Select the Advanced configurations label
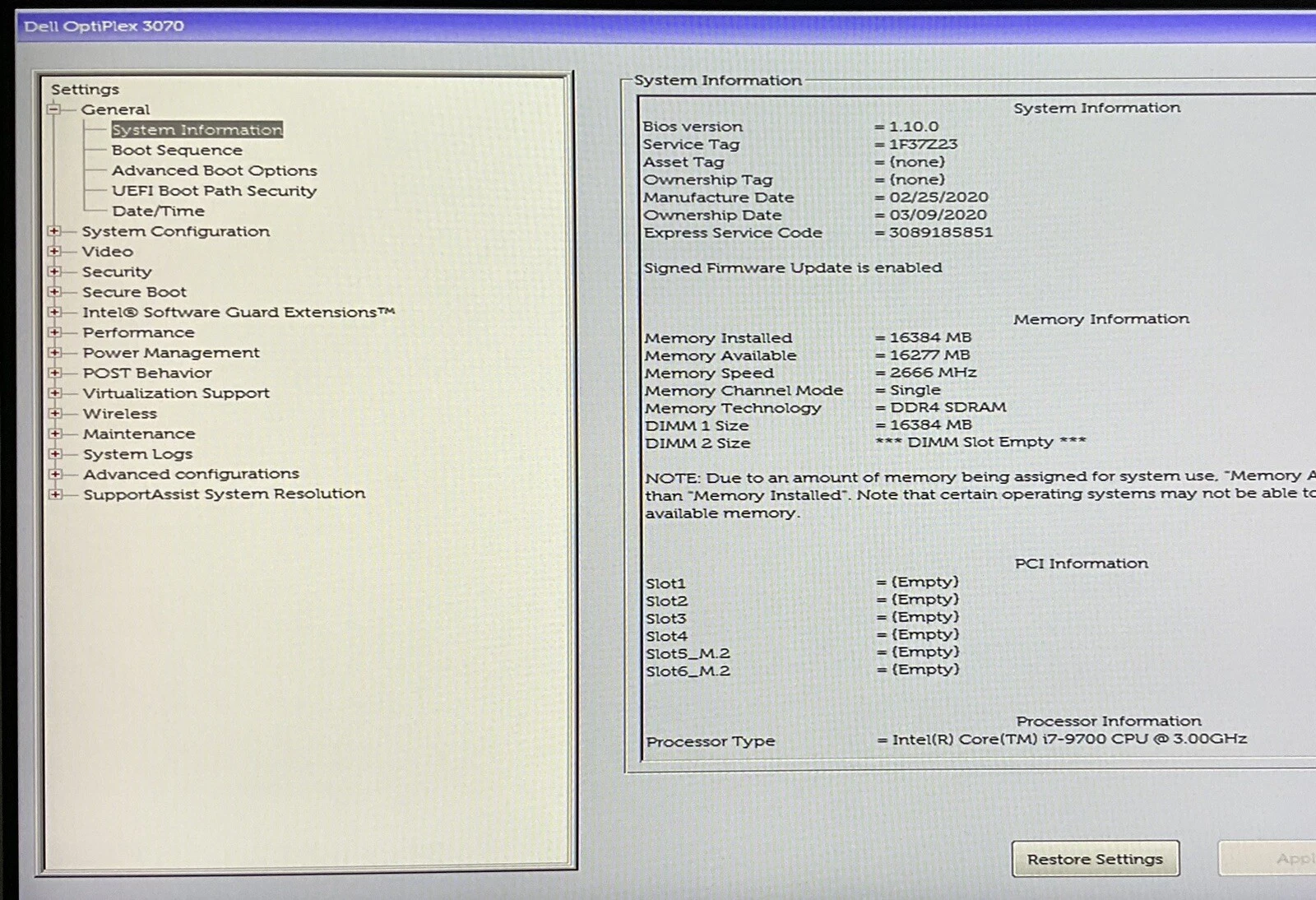Viewport: 1316px width, 900px height. (x=191, y=474)
